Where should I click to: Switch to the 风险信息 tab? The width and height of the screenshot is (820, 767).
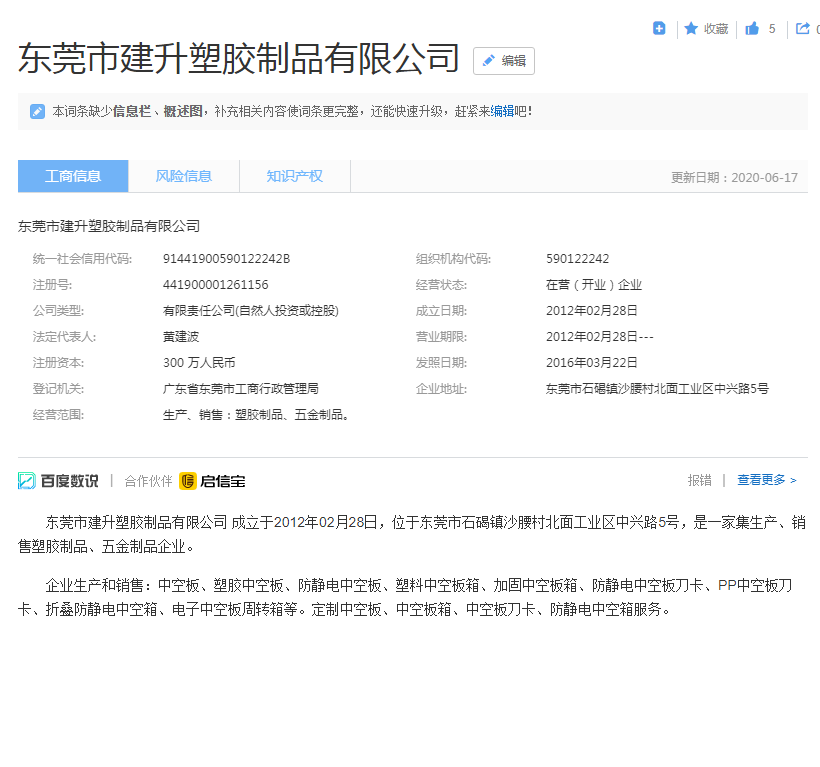[x=184, y=176]
